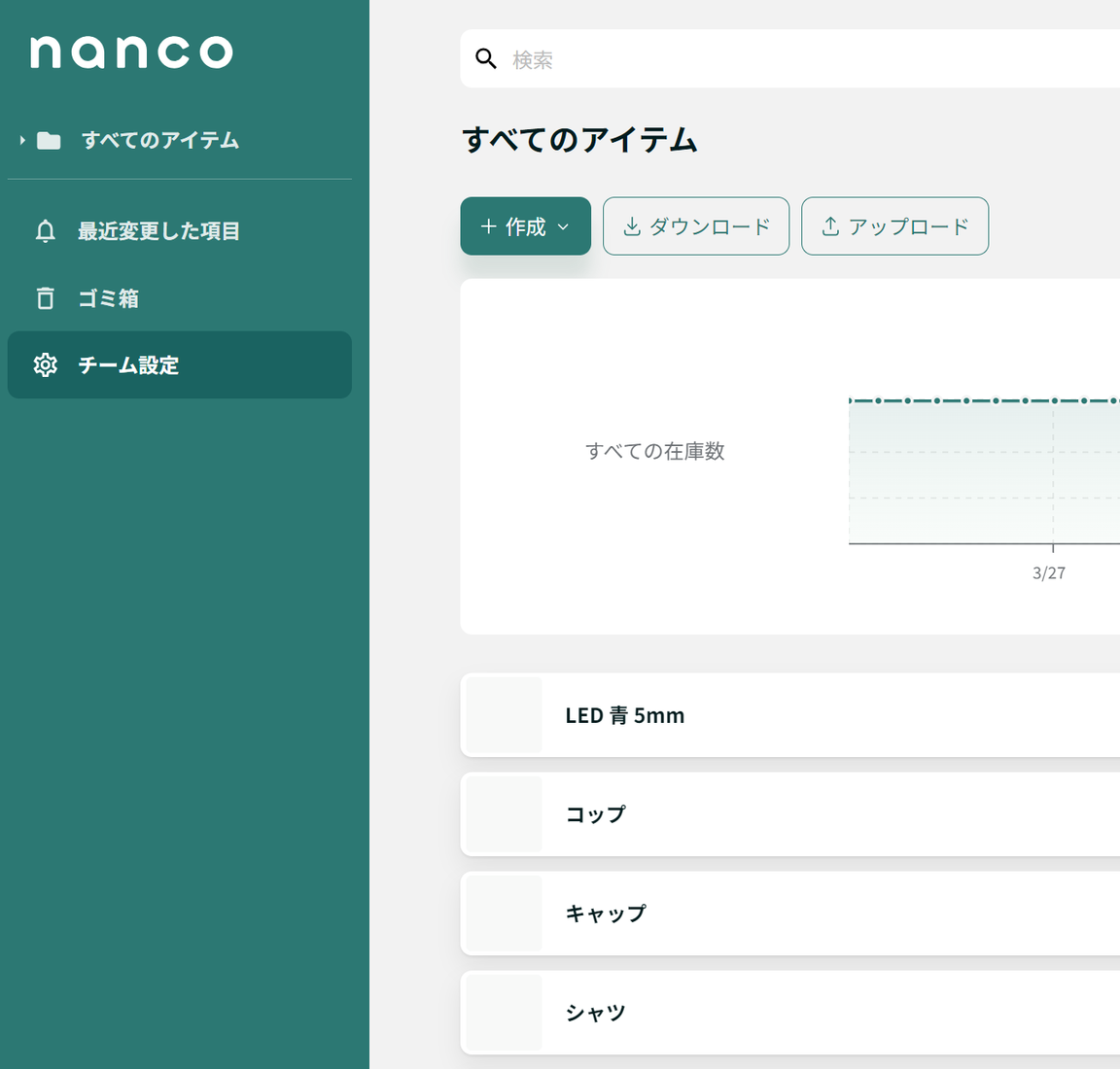Screen dimensions: 1120x1069
Task: Click the upload arrow icon
Action: (x=830, y=226)
